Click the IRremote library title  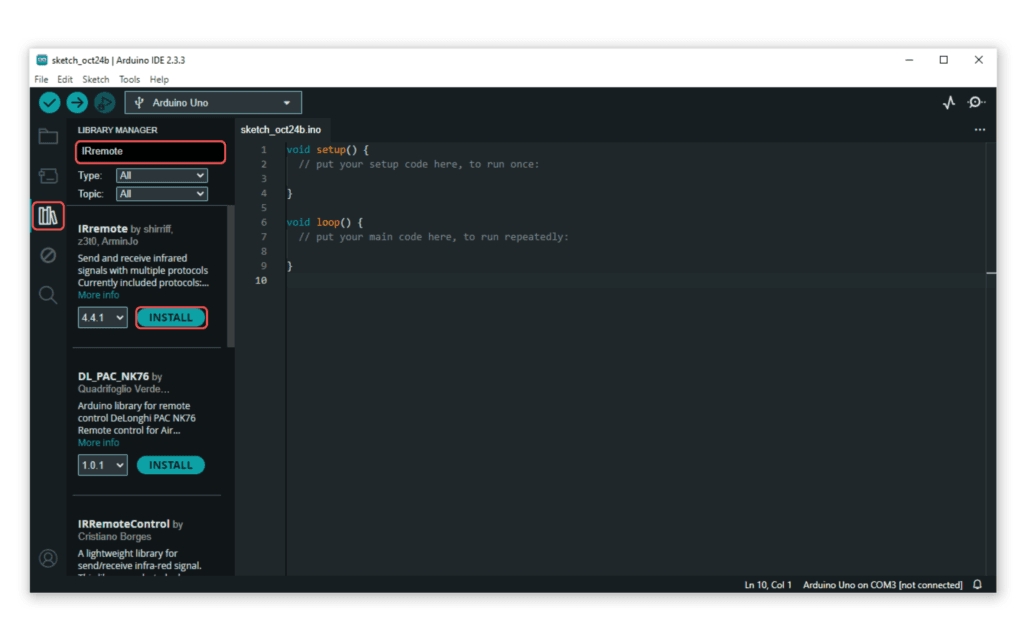[103, 229]
